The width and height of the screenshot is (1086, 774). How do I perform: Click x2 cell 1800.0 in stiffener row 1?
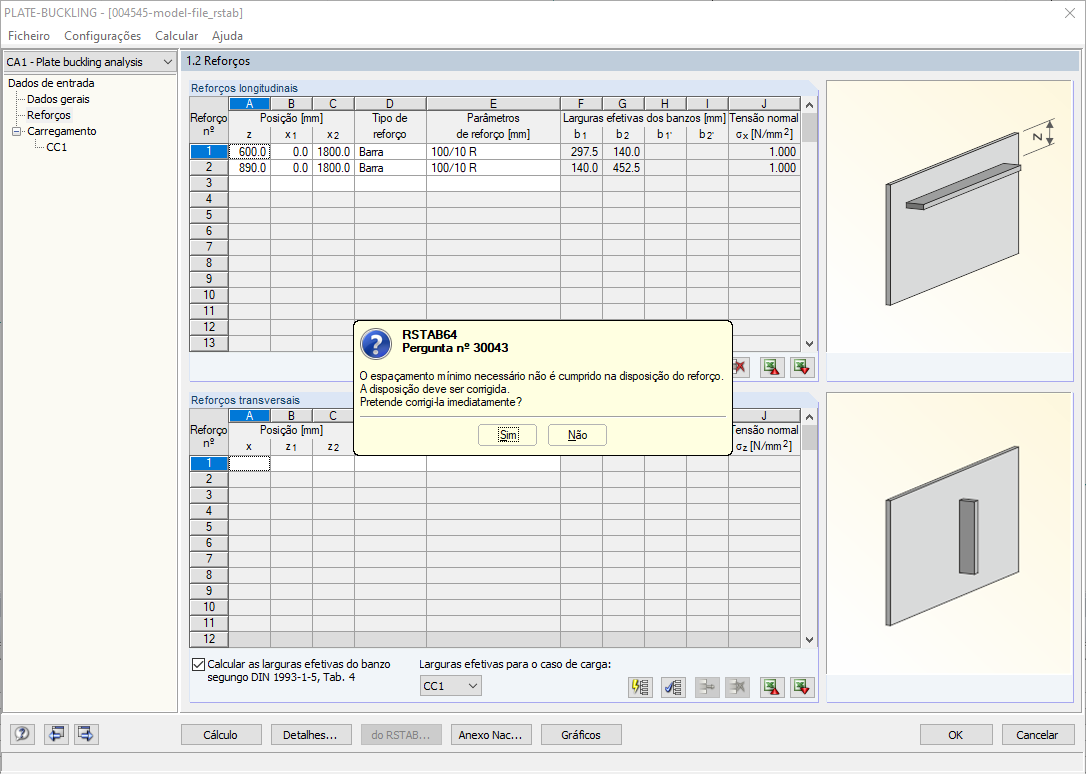pos(333,152)
